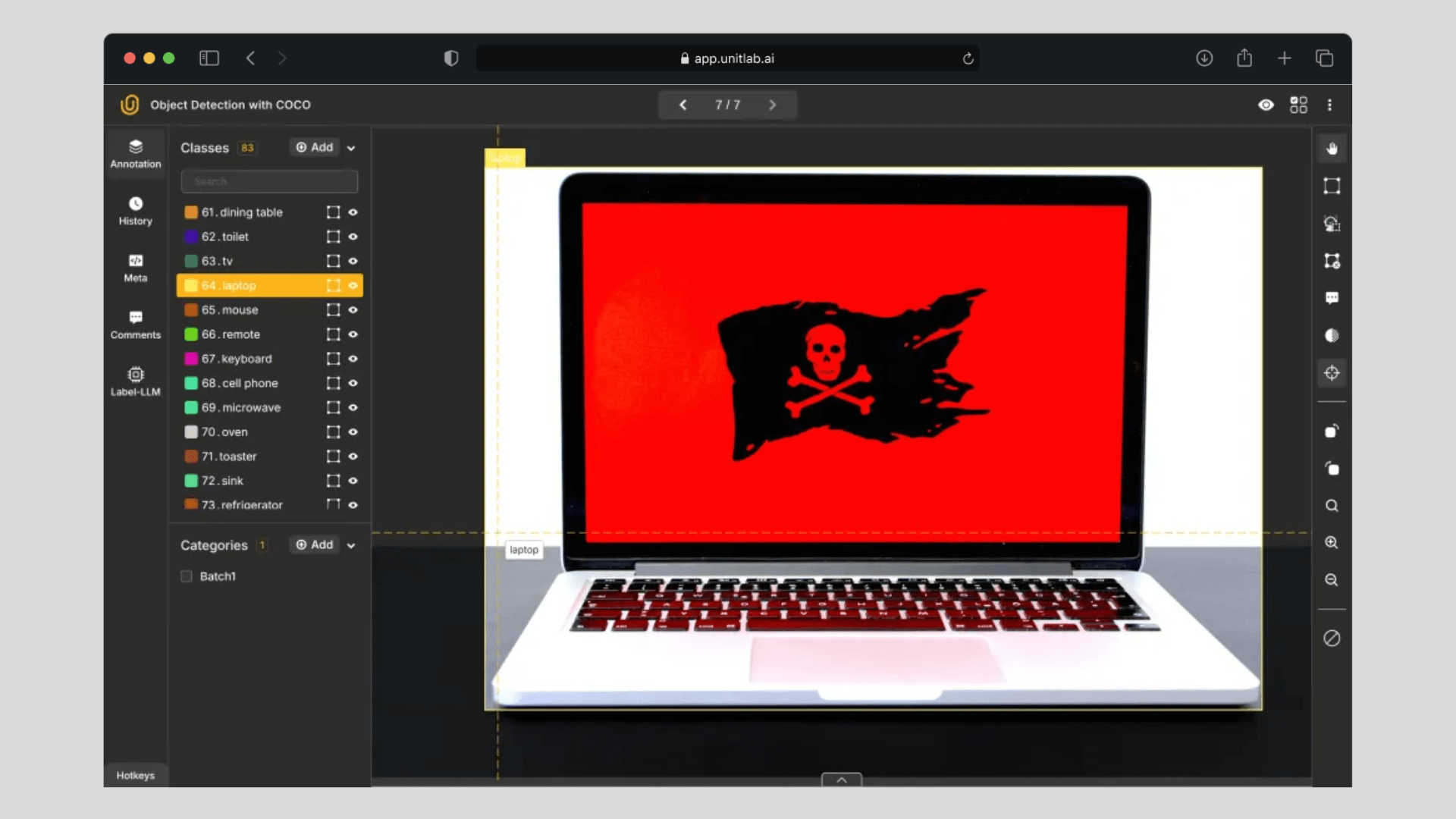Toggle visibility of 63. tv class
This screenshot has width=1456, height=819.
[353, 261]
